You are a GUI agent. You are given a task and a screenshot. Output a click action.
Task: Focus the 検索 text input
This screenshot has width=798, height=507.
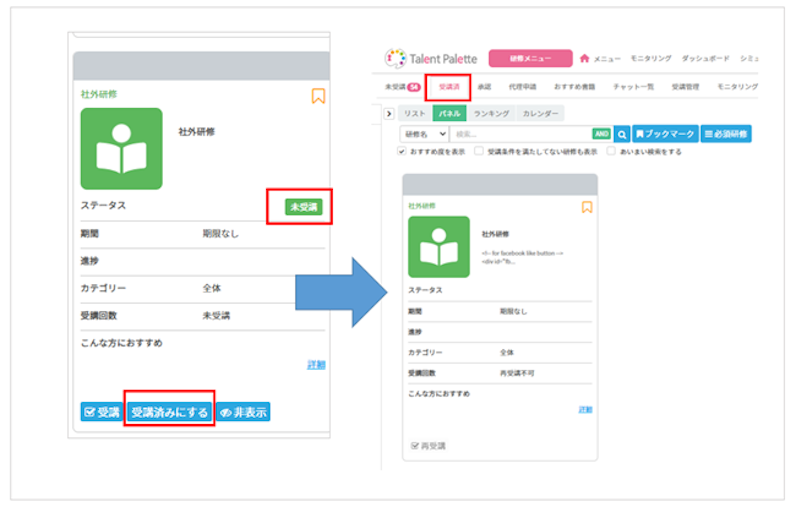(520, 134)
